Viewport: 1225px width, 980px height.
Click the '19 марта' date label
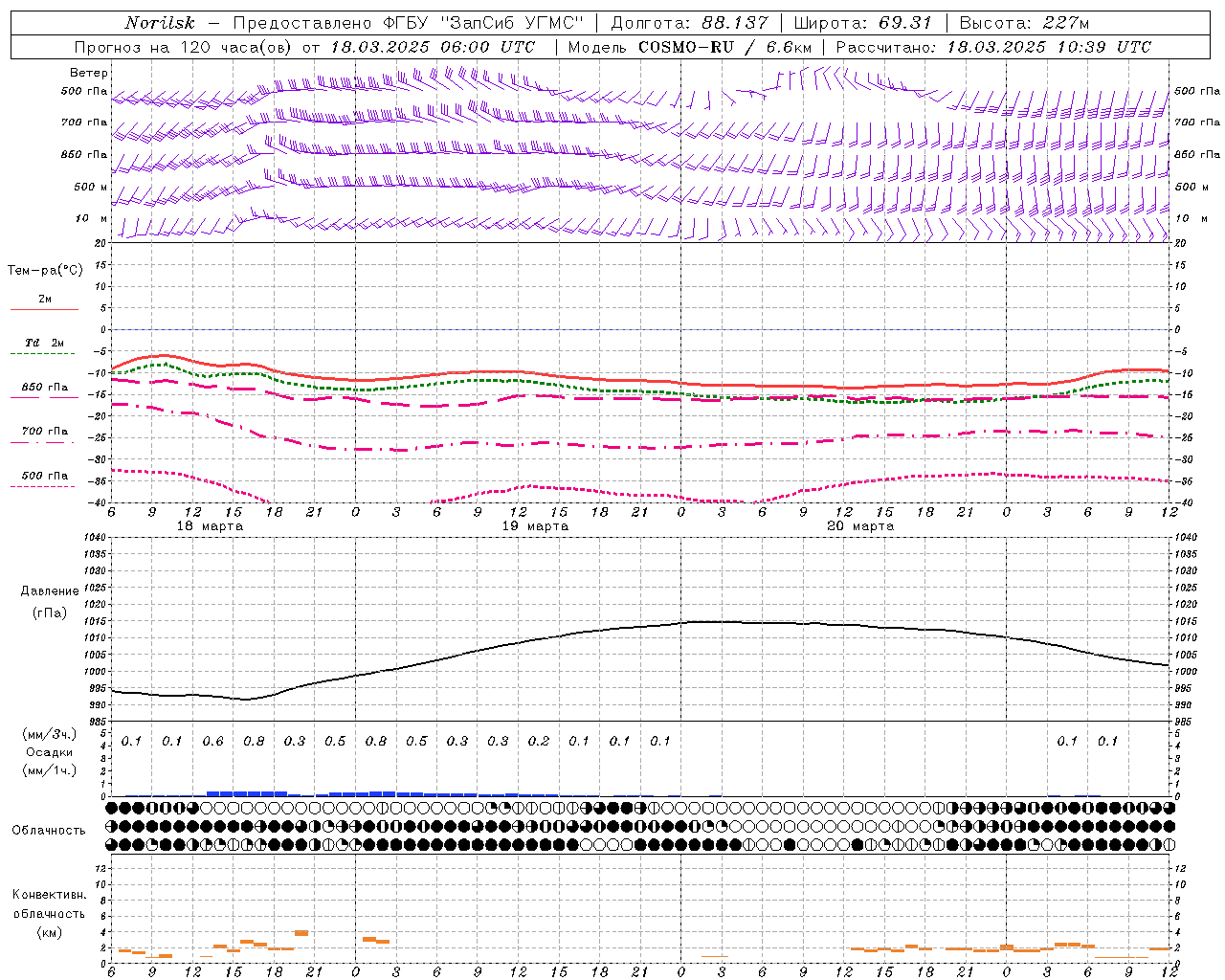click(535, 526)
